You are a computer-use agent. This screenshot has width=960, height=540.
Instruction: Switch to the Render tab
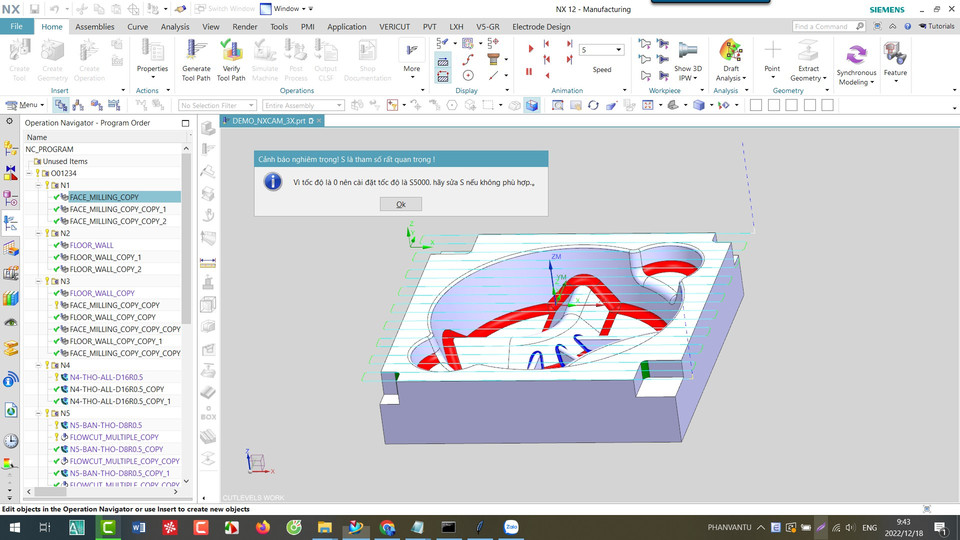pyautogui.click(x=245, y=26)
